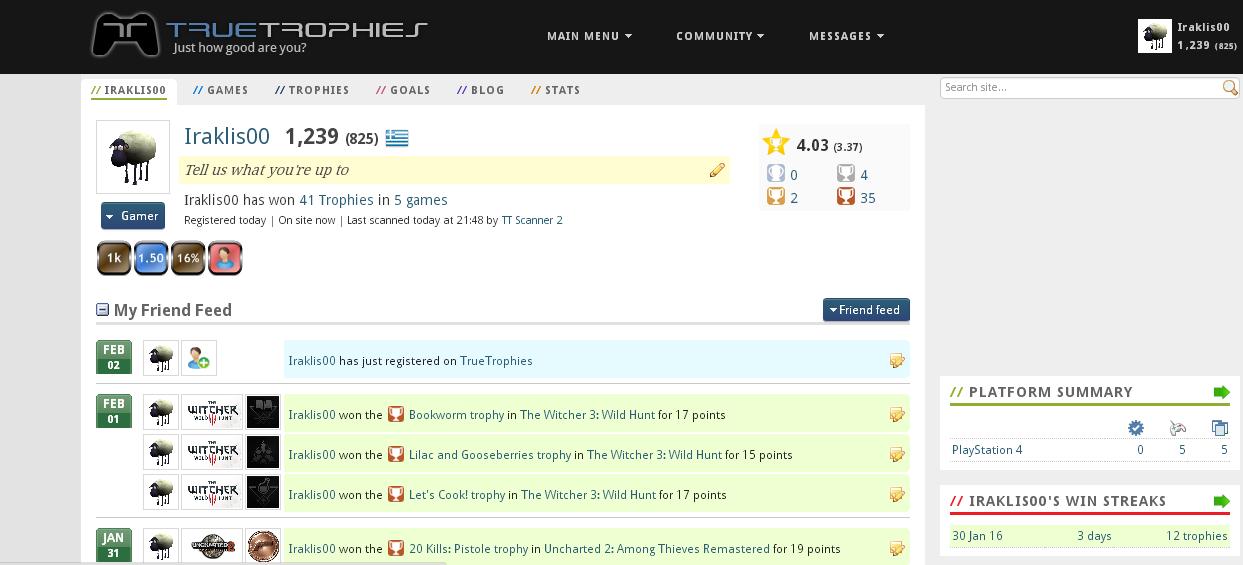Viewport: 1243px width, 565px height.
Task: Open the bronze count 35 link
Action: (868, 198)
